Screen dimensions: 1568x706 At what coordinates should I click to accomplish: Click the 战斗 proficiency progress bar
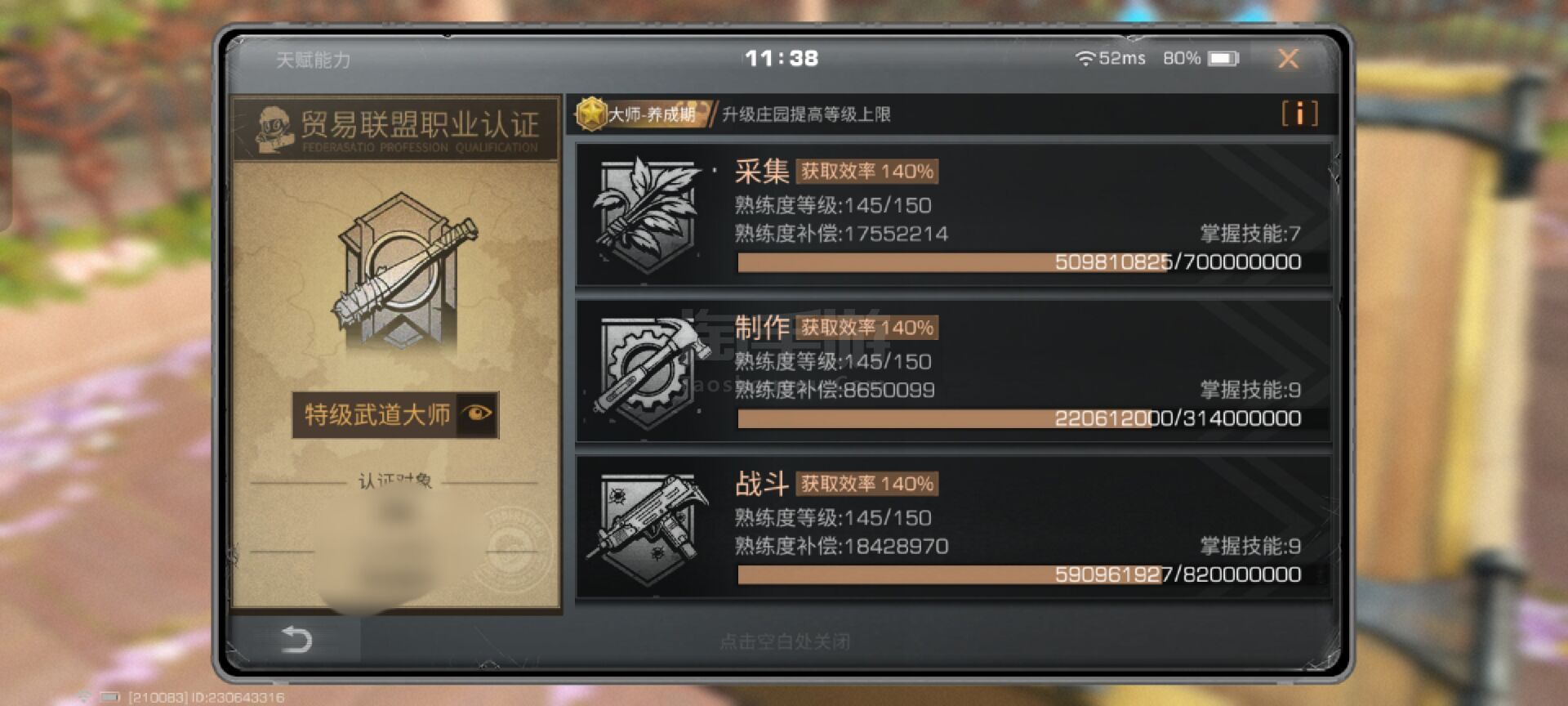point(1019,574)
